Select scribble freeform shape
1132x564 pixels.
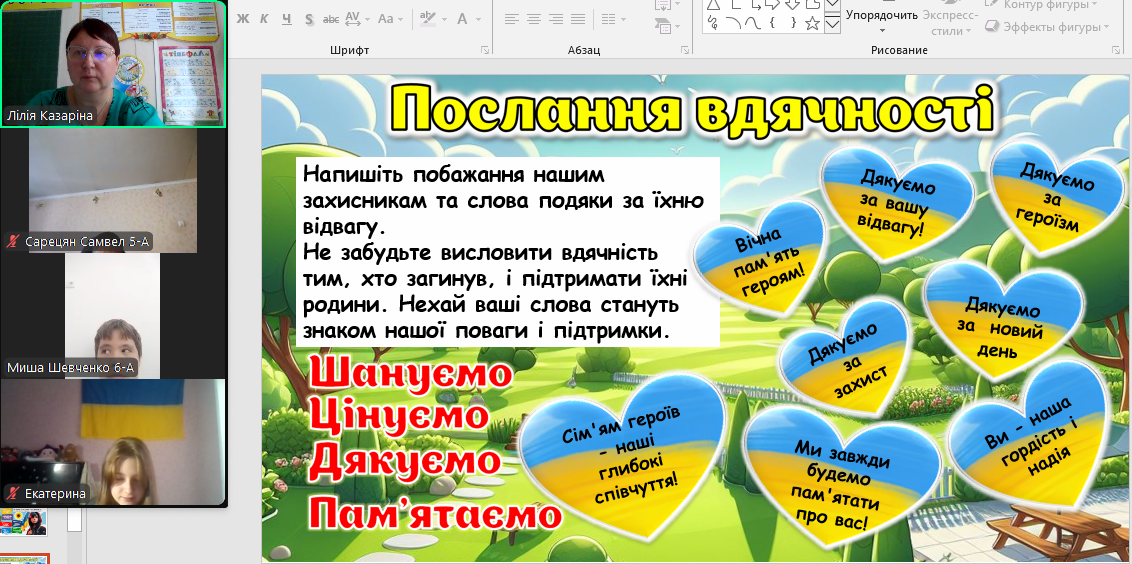click(713, 23)
